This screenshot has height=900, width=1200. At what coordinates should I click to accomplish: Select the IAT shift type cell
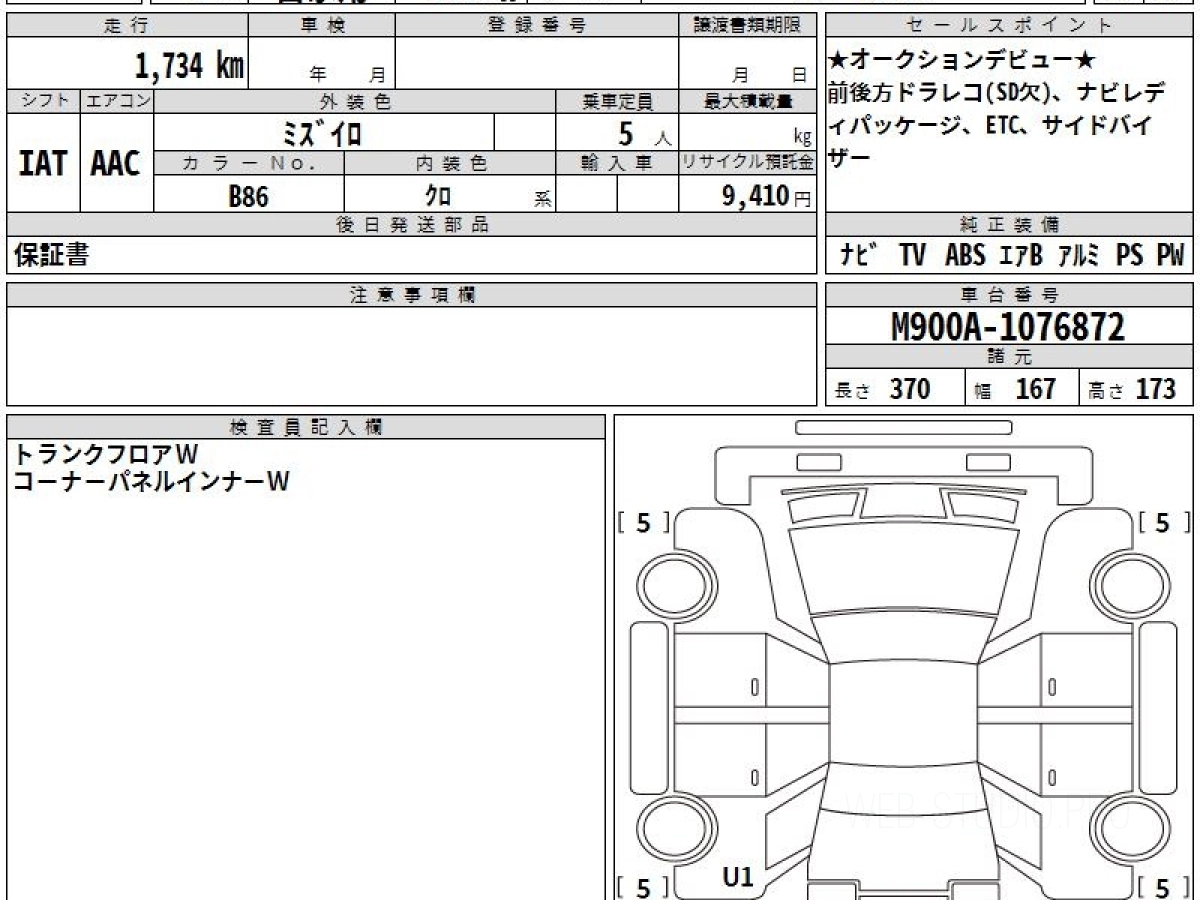pos(43,163)
